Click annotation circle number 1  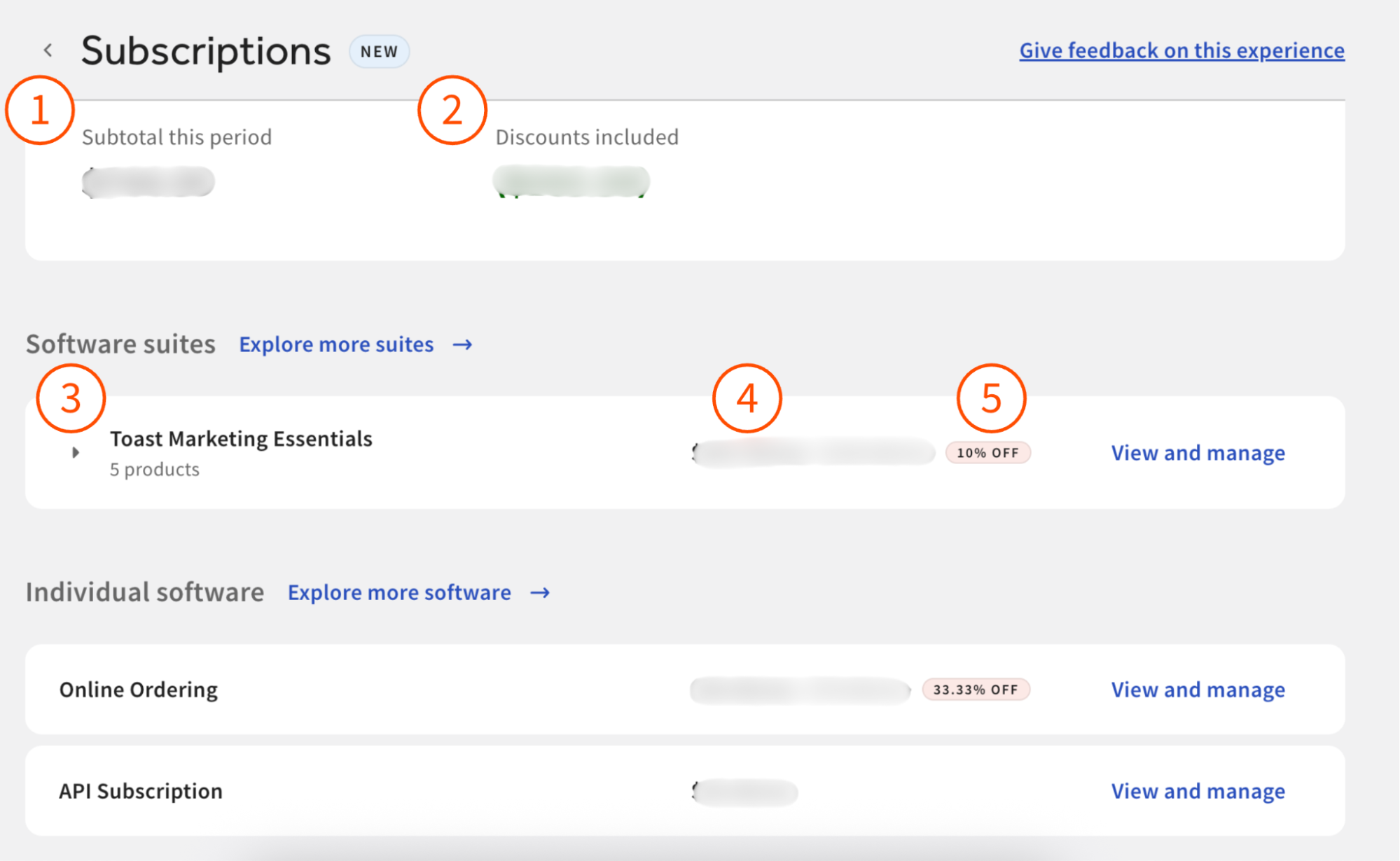(x=40, y=111)
